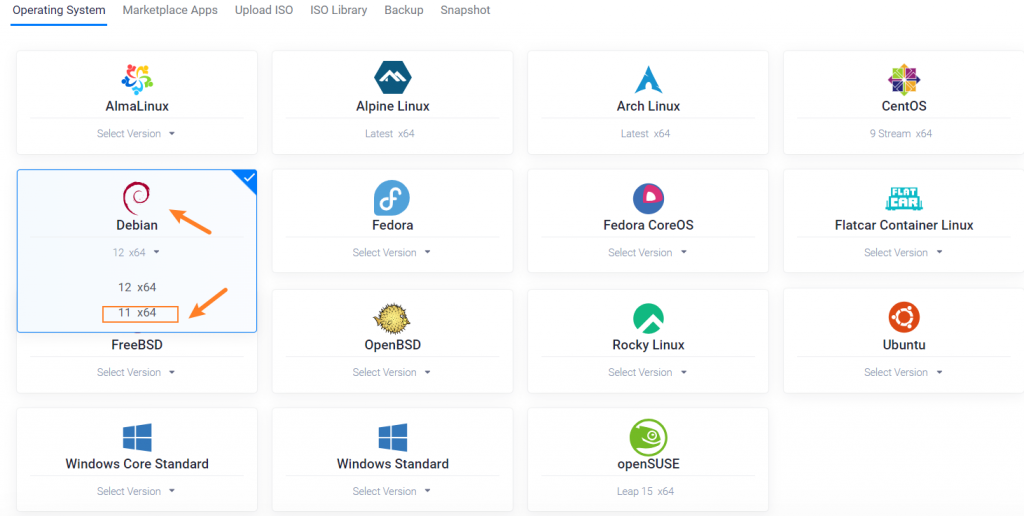Screen dimensions: 1024x516
Task: Go to the ISO Library tab
Action: click(x=338, y=10)
